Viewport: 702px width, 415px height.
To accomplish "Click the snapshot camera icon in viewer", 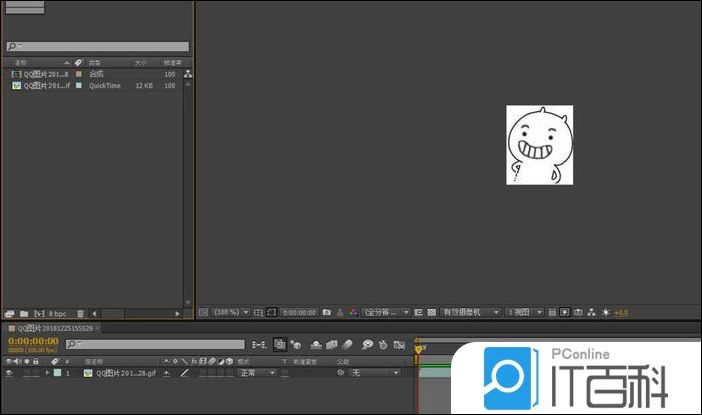I will [327, 313].
